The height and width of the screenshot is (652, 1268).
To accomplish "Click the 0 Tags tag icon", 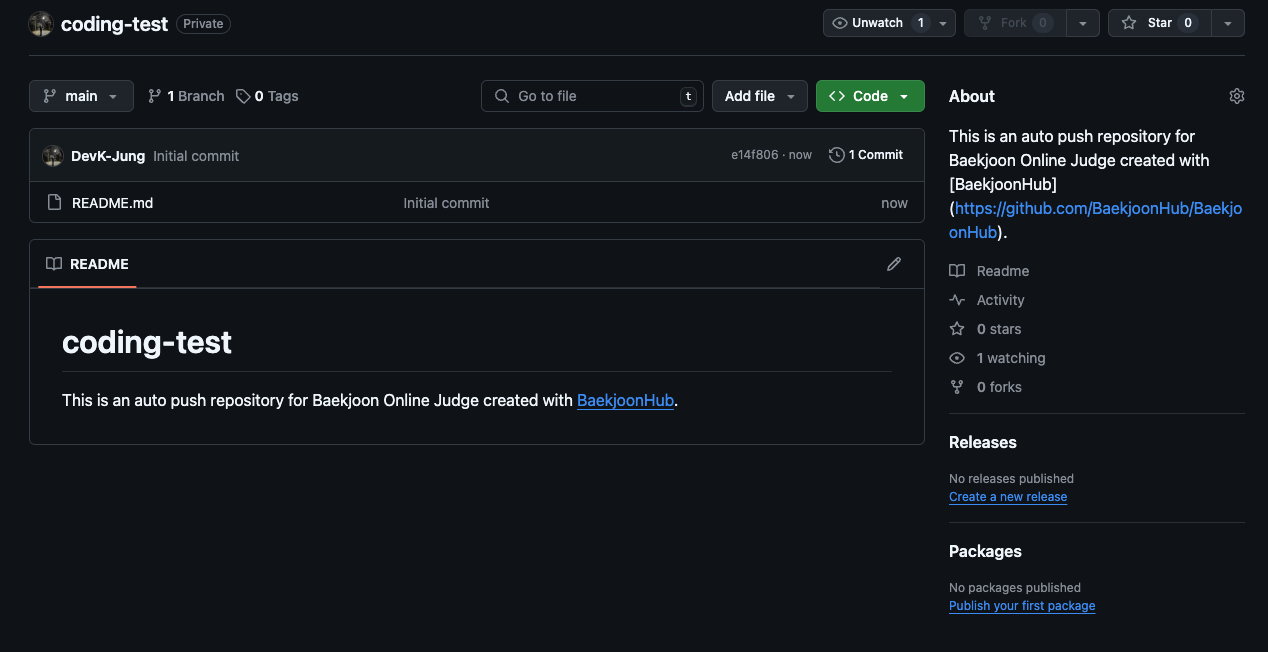I will pyautogui.click(x=243, y=96).
